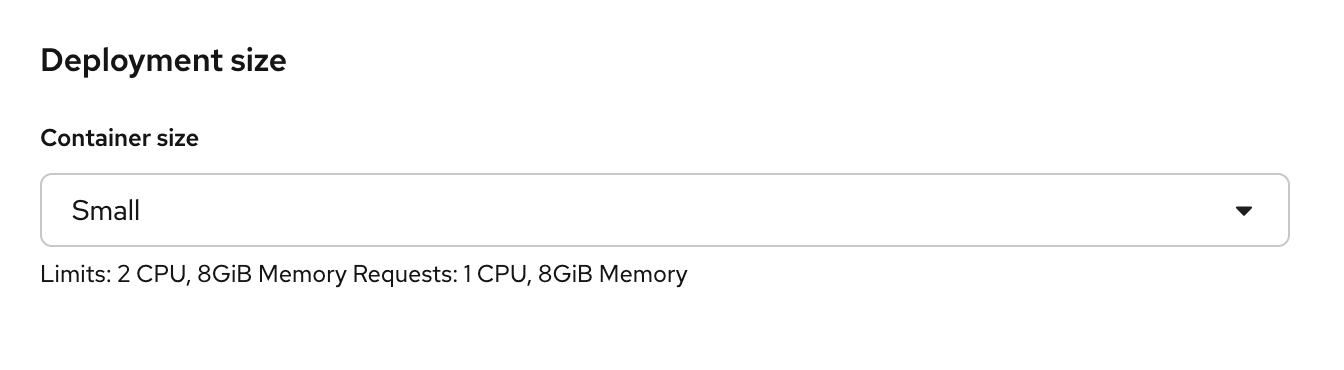Click the last '8GiB Memory' text after Requests
The image size is (1344, 370).
(x=612, y=274)
